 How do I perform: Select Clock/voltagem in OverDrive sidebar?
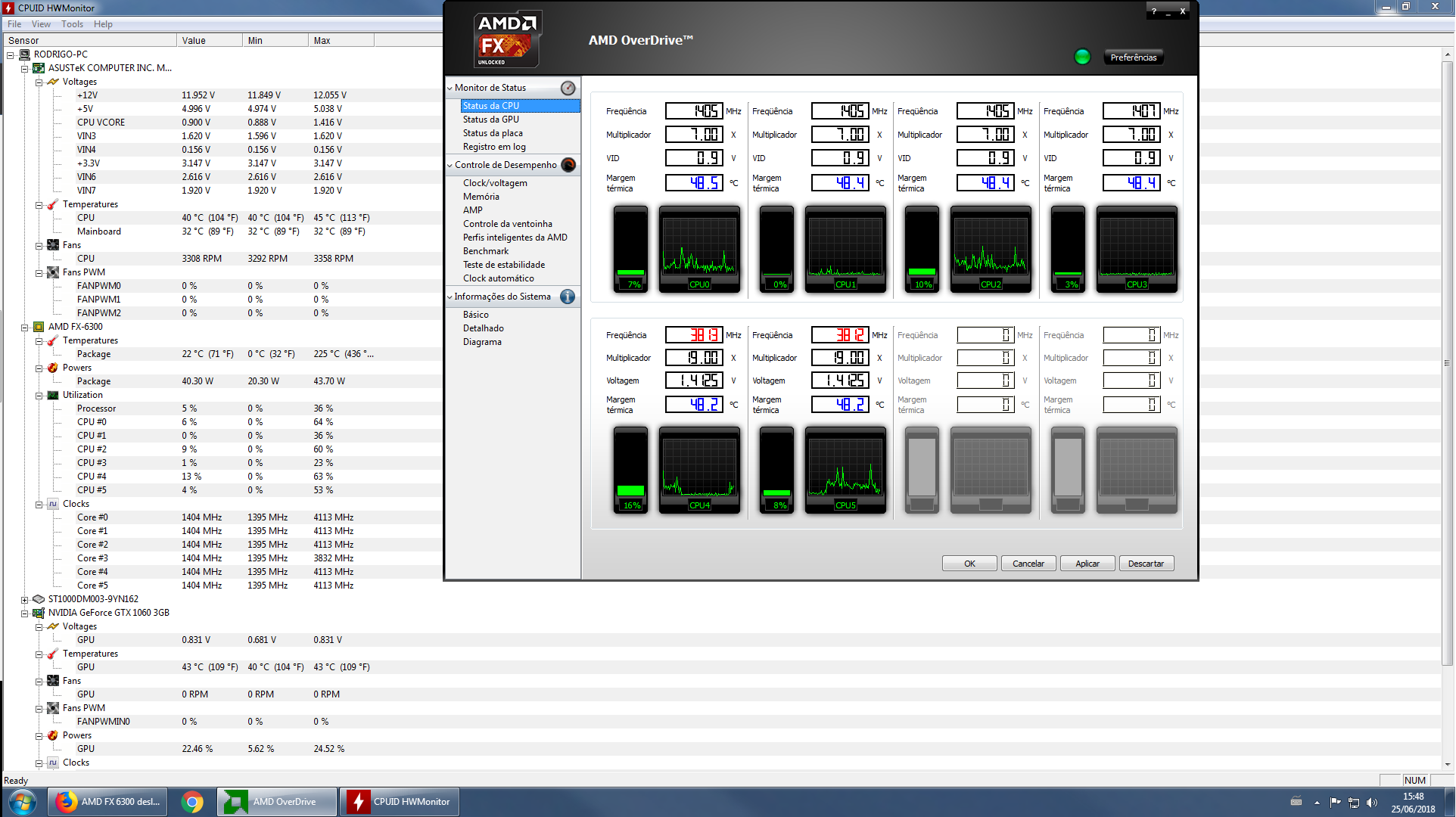(x=495, y=183)
